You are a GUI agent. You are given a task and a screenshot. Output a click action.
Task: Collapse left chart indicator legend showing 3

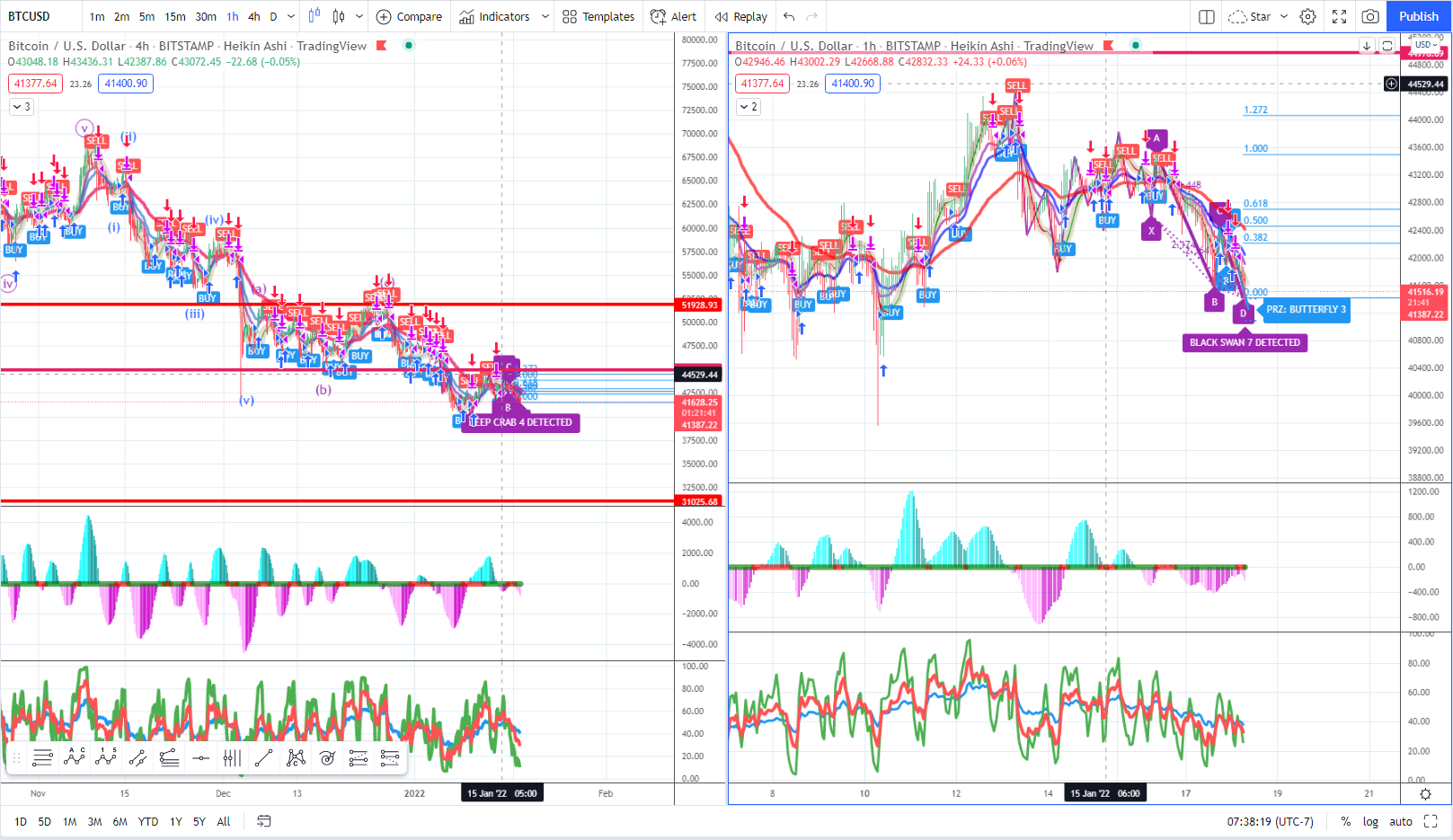point(22,107)
